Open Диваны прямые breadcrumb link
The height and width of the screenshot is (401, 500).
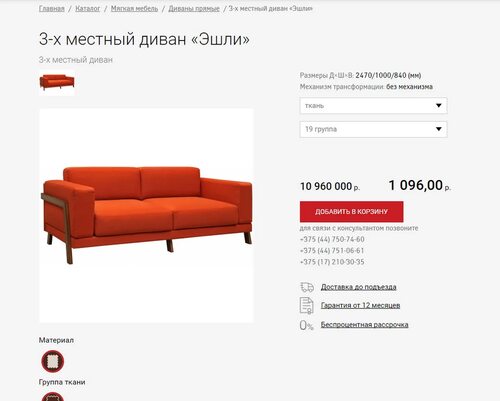click(194, 9)
